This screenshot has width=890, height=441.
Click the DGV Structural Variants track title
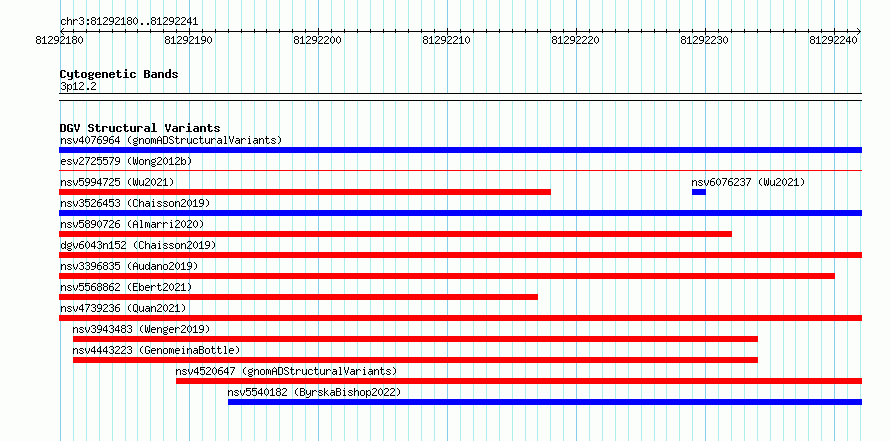[x=140, y=128]
